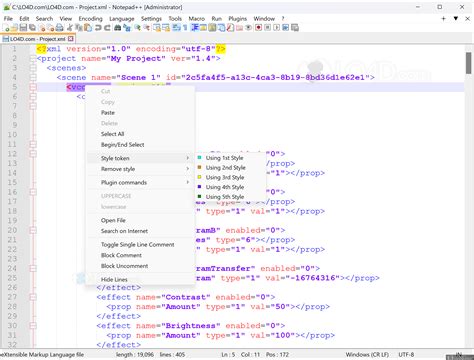Toggle synchronized vertical scrolling in toolbar
The image size is (474, 360).
[x=157, y=28]
